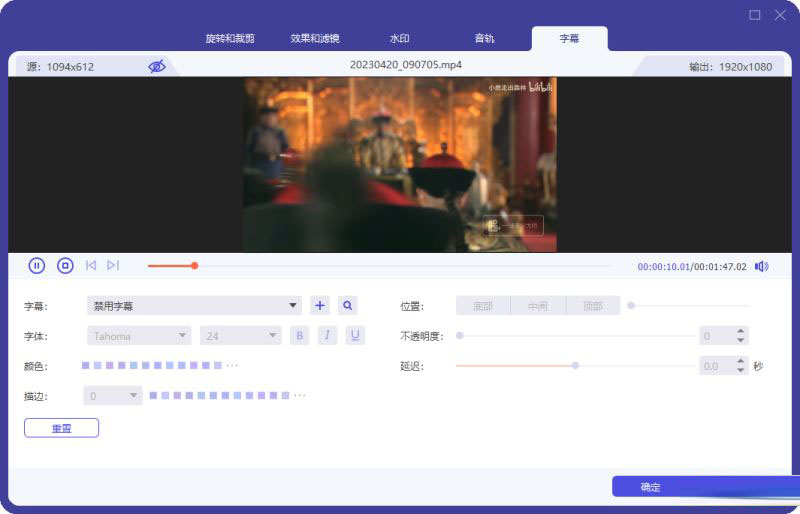Search subtitles online with magnifier icon
The width and height of the screenshot is (800, 514).
(x=347, y=305)
